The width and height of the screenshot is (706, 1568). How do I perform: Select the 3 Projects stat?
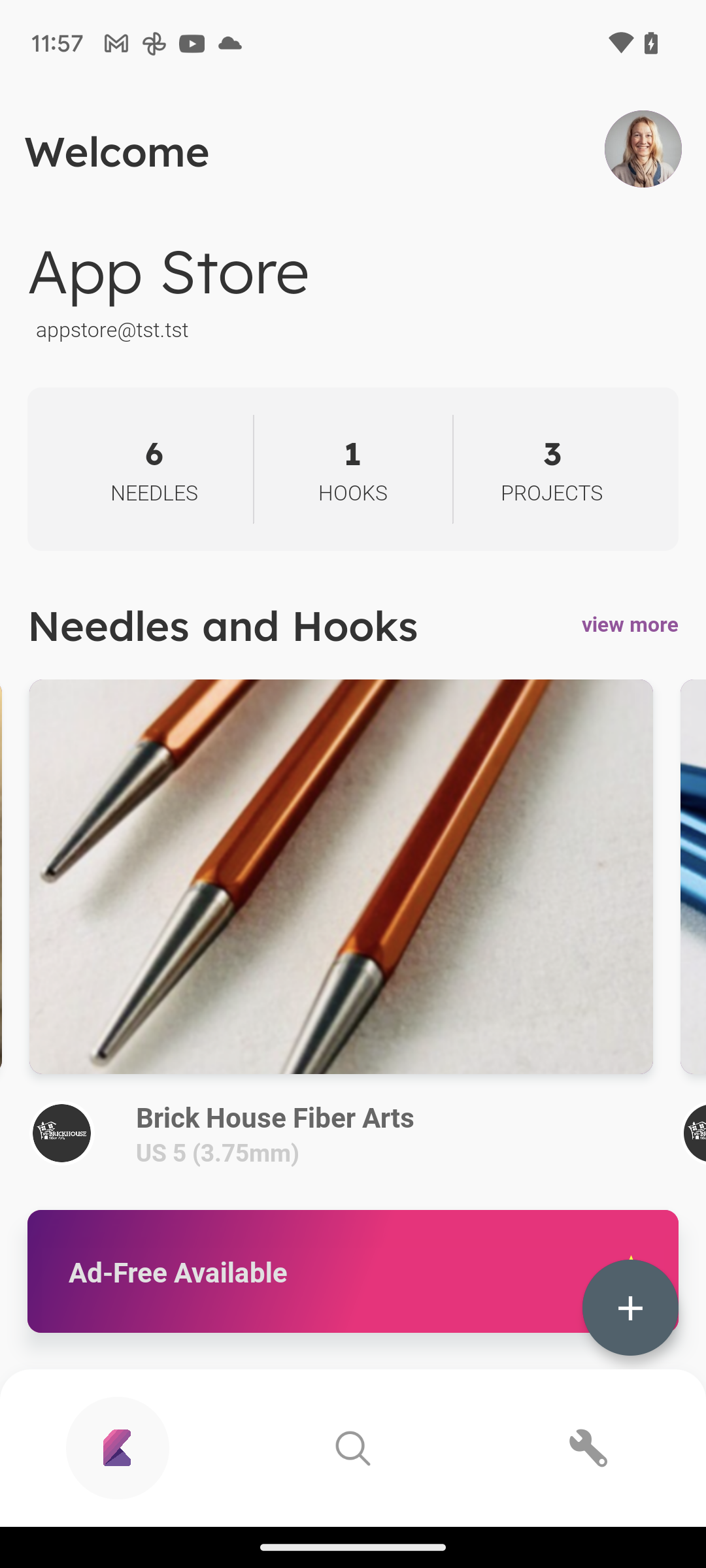552,469
